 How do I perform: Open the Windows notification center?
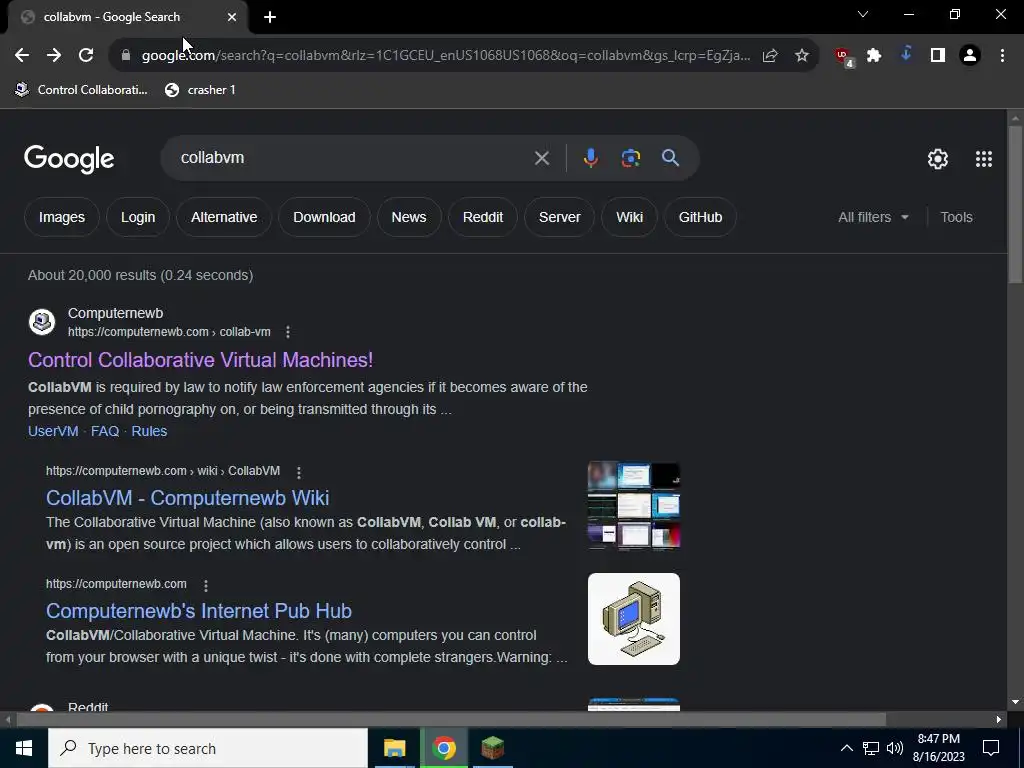[x=991, y=748]
